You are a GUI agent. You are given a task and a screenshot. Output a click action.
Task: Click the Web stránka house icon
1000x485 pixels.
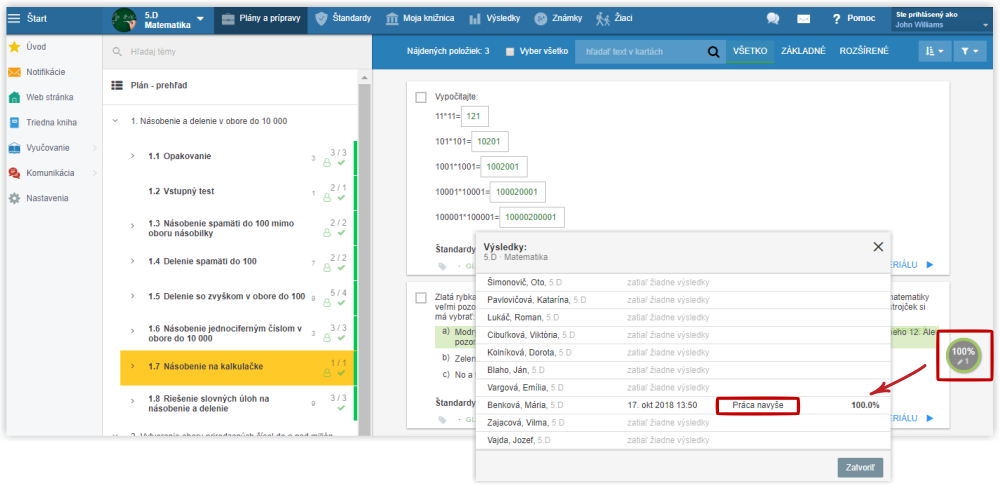(14, 98)
